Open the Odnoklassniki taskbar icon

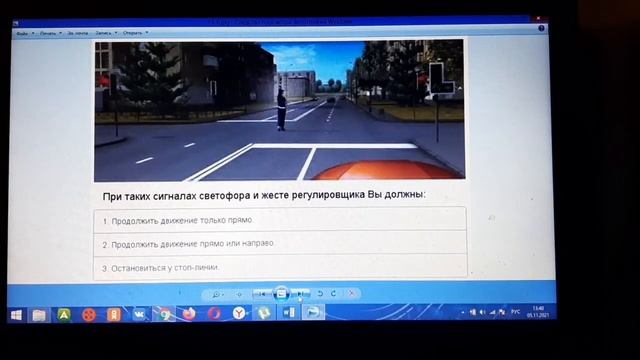coord(114,315)
